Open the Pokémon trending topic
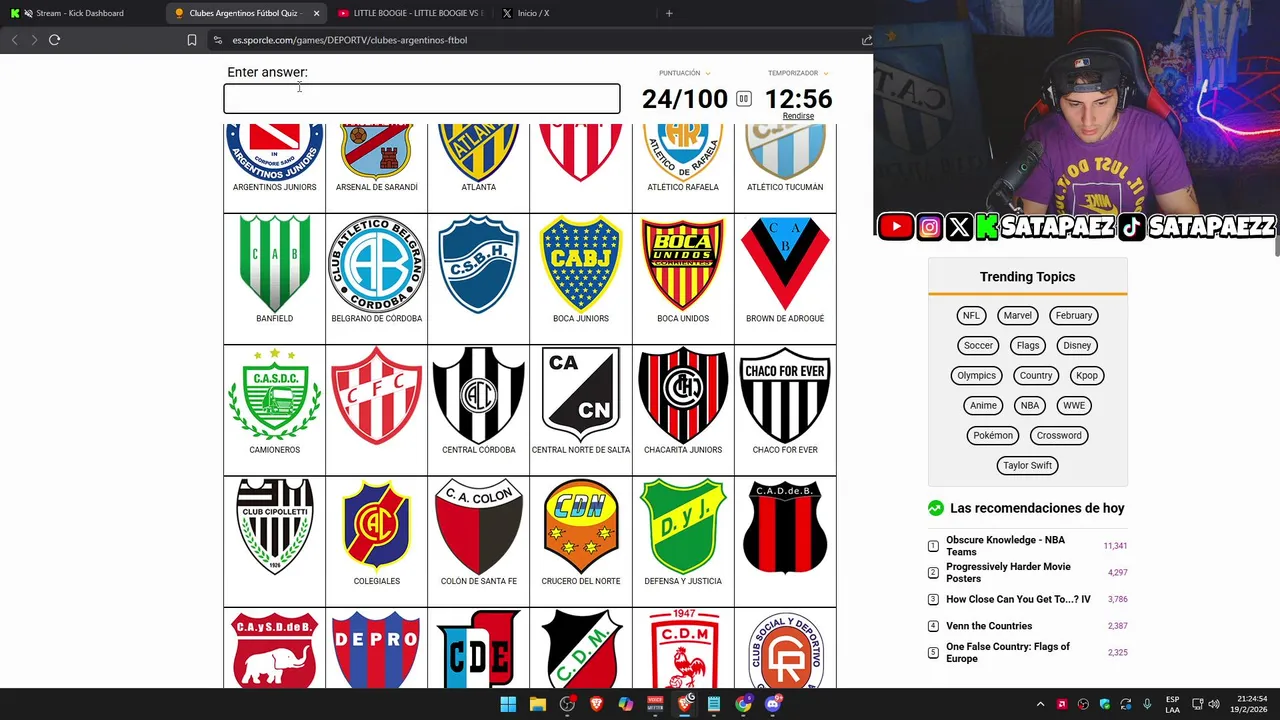This screenshot has width=1280, height=720. pyautogui.click(x=993, y=435)
